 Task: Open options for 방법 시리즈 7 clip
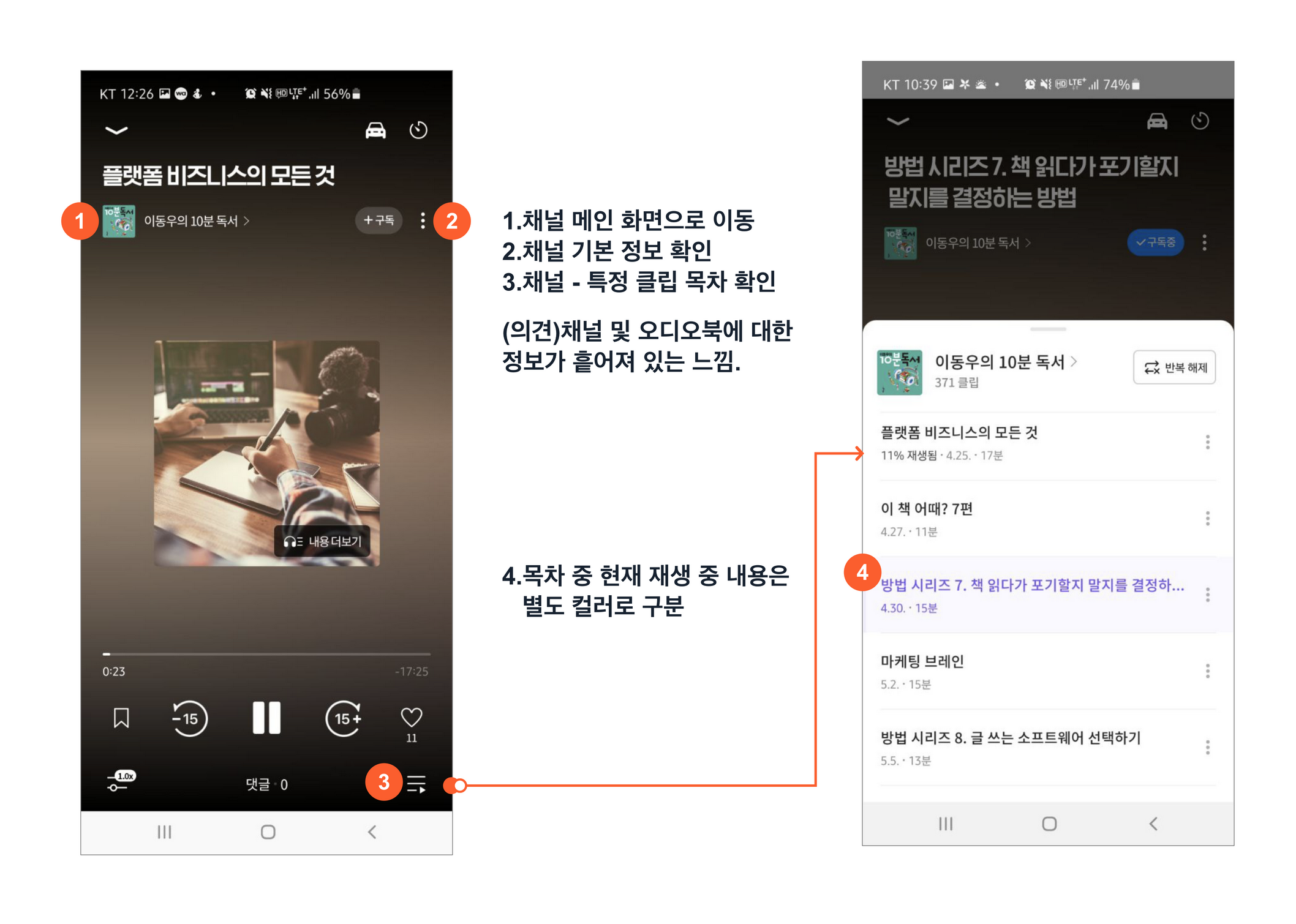(x=1208, y=595)
